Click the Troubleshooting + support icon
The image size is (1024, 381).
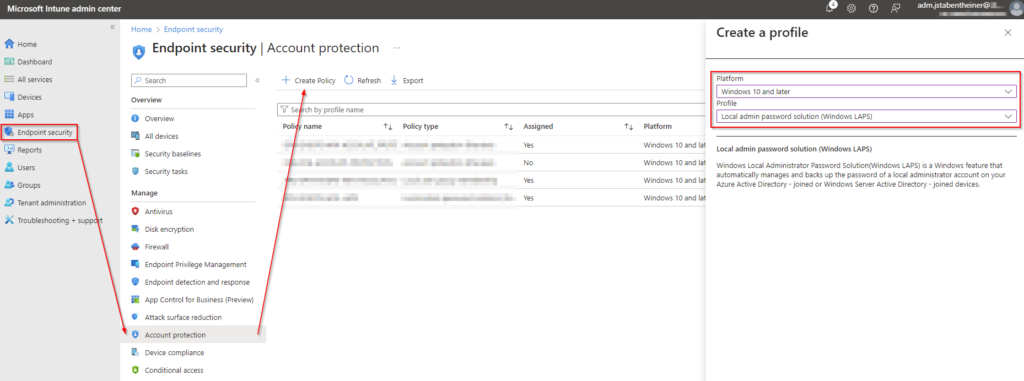pos(9,221)
